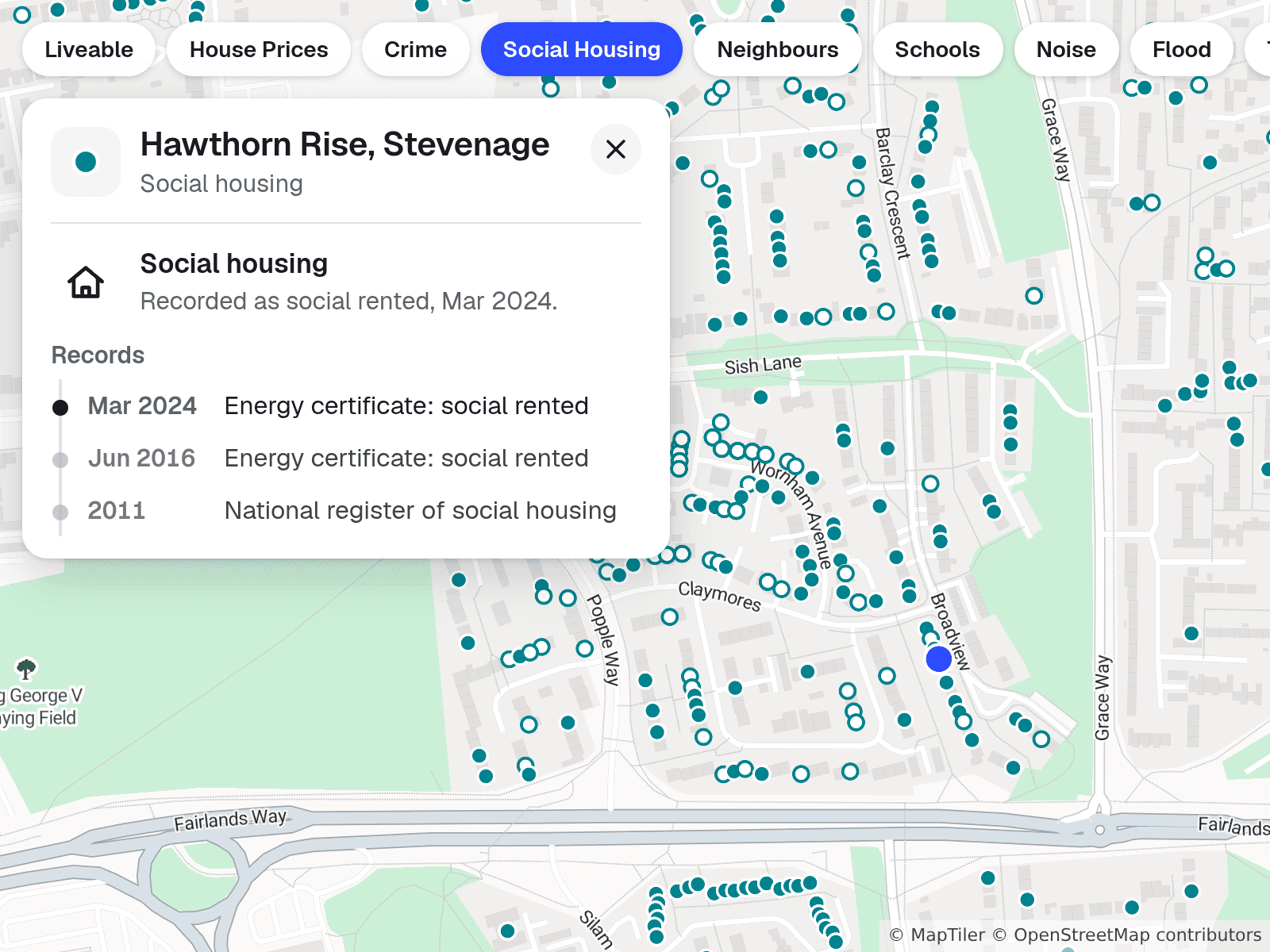The width and height of the screenshot is (1270, 952).
Task: Switch to the Schools tab
Action: click(937, 49)
